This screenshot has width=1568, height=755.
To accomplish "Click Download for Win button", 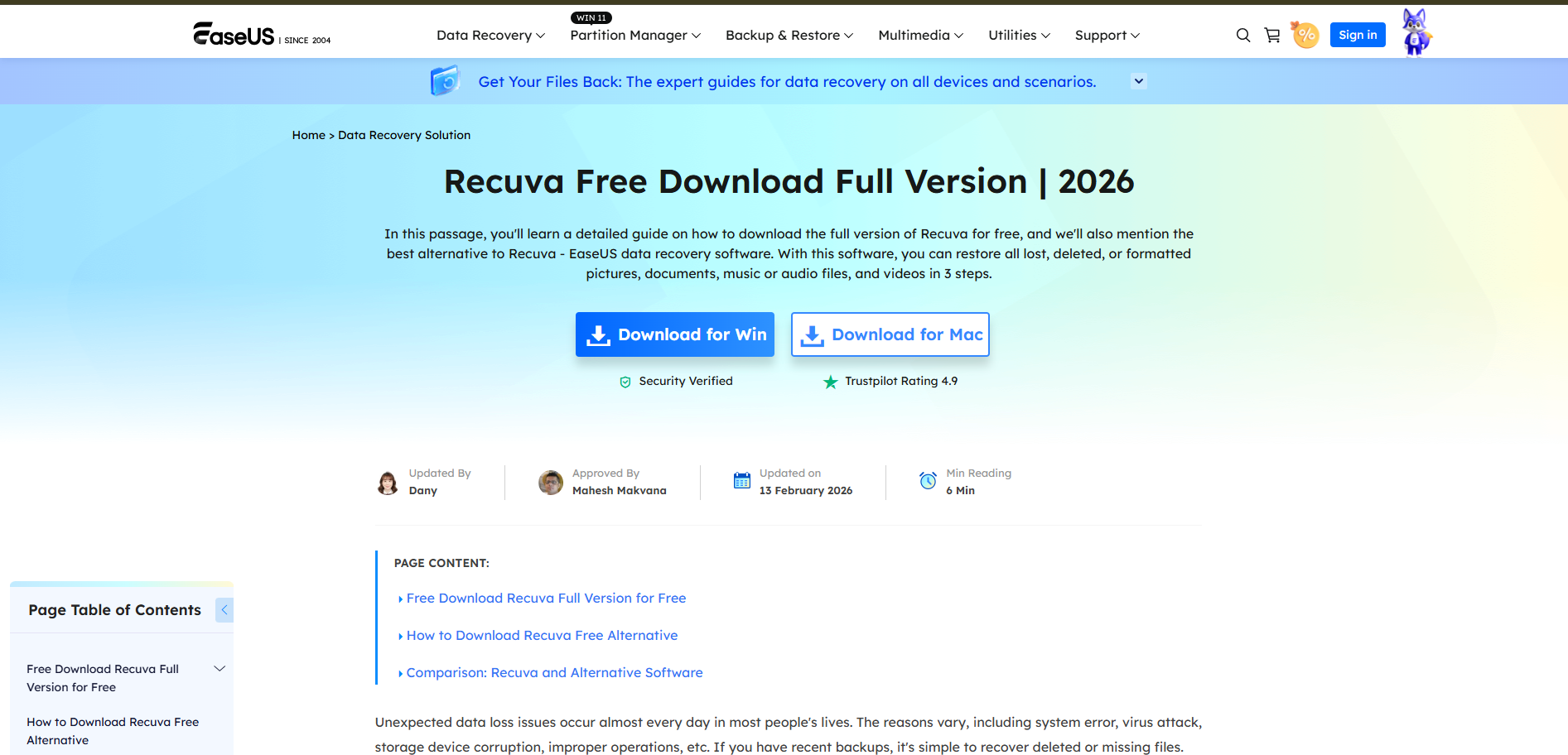I will pyautogui.click(x=675, y=334).
